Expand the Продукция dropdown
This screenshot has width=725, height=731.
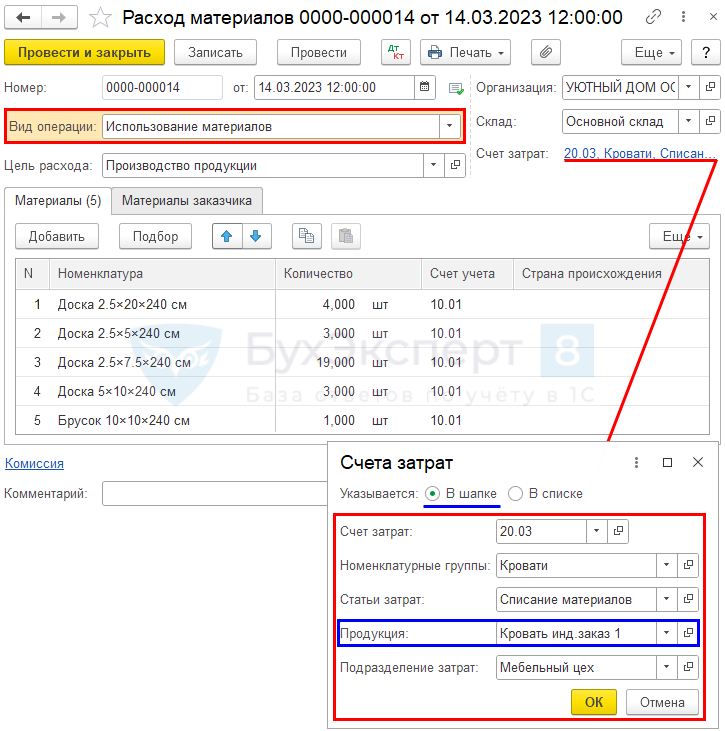click(x=667, y=633)
